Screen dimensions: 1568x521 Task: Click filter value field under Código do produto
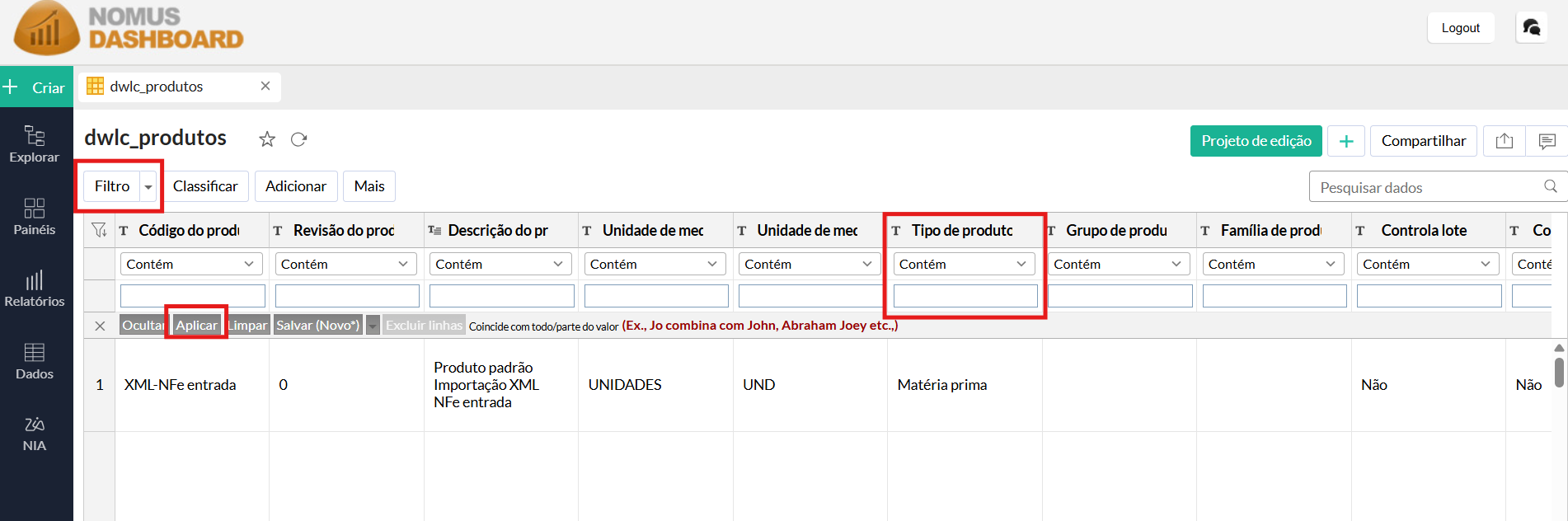(x=193, y=296)
